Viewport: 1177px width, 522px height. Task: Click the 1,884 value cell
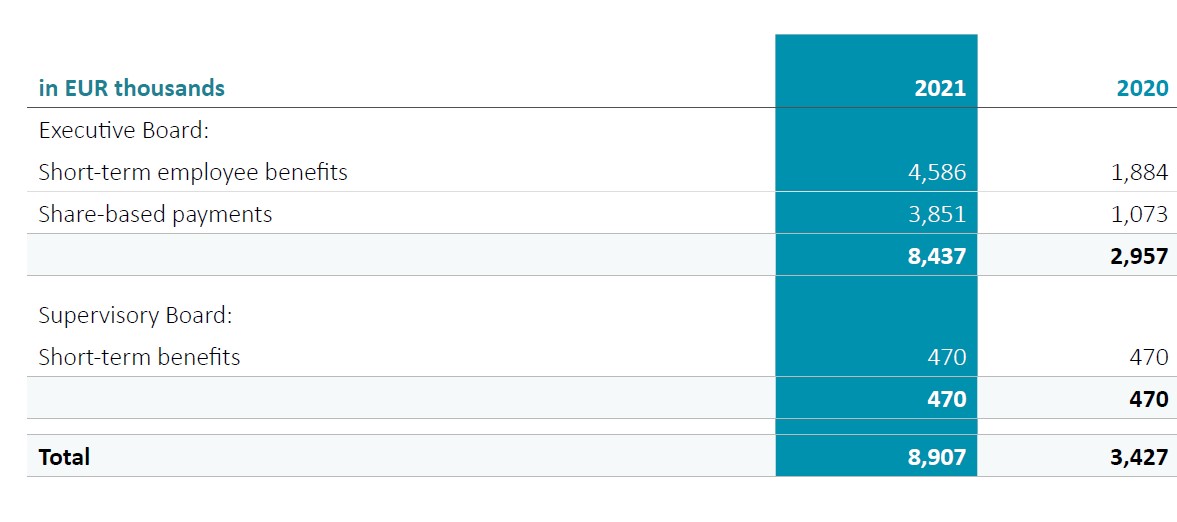pyautogui.click(x=1141, y=172)
